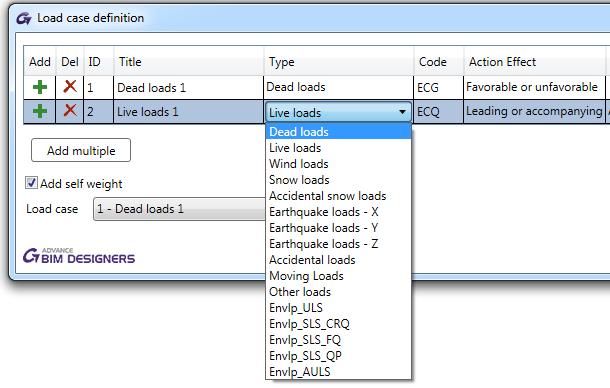Delete the Live loads 1 load case
Screen dimensions: 610x388
tap(70, 111)
